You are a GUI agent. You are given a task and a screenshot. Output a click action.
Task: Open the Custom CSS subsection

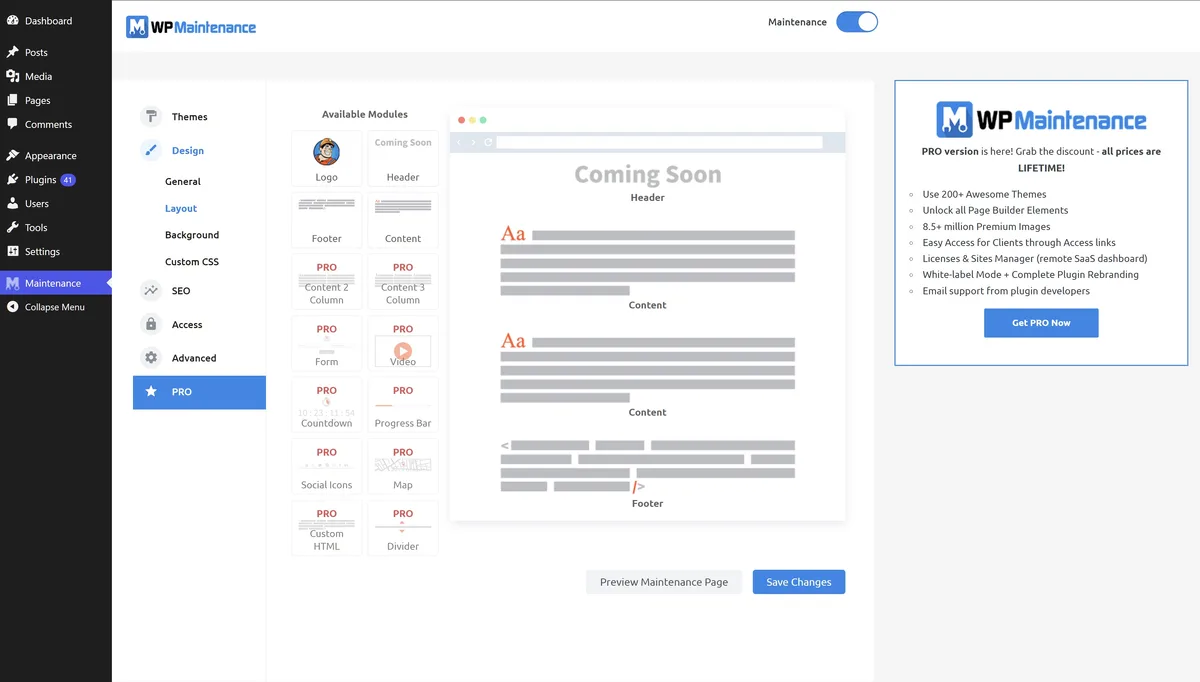[192, 262]
